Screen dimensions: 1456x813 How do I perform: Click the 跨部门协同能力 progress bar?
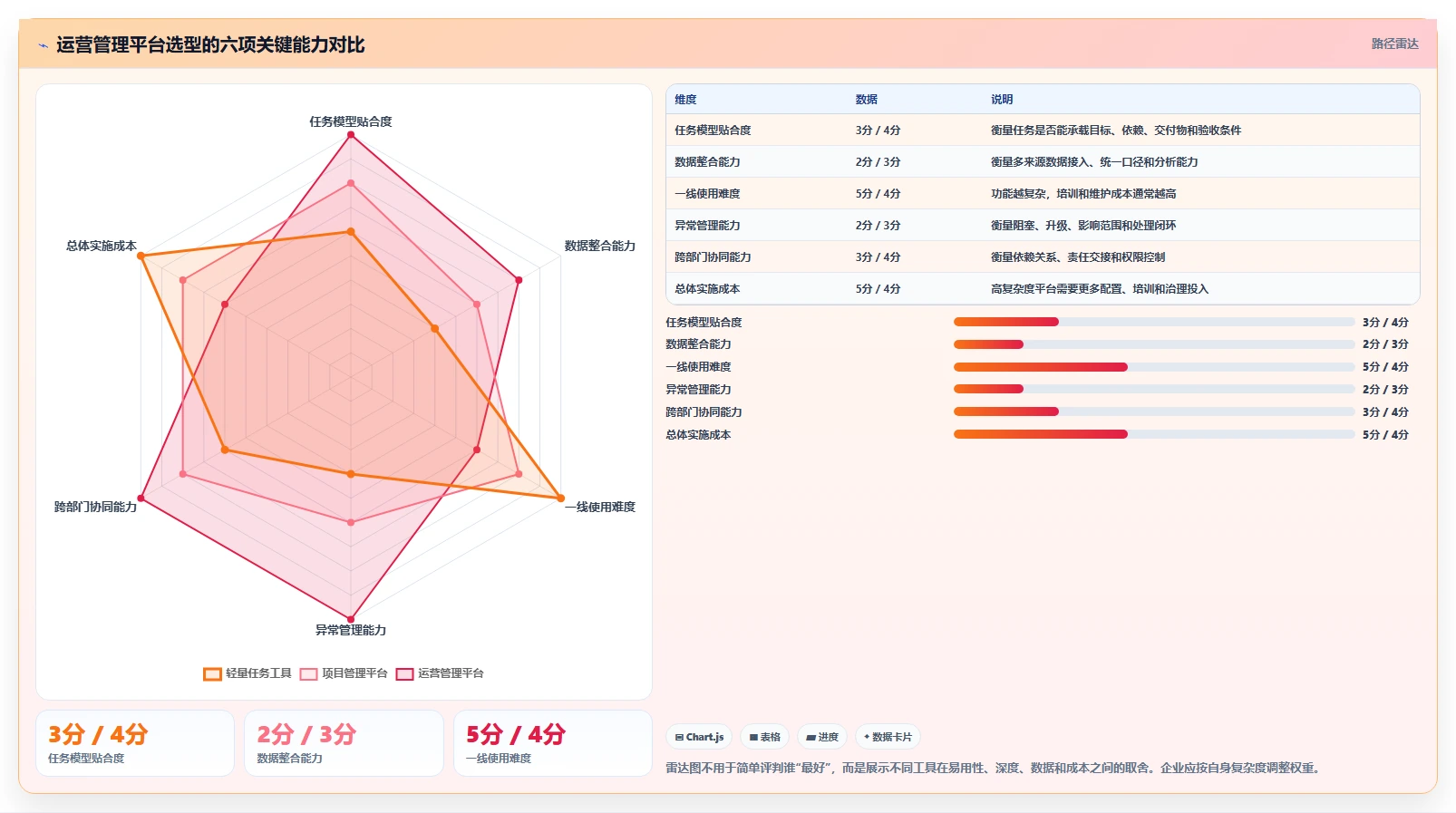[x=1154, y=411]
